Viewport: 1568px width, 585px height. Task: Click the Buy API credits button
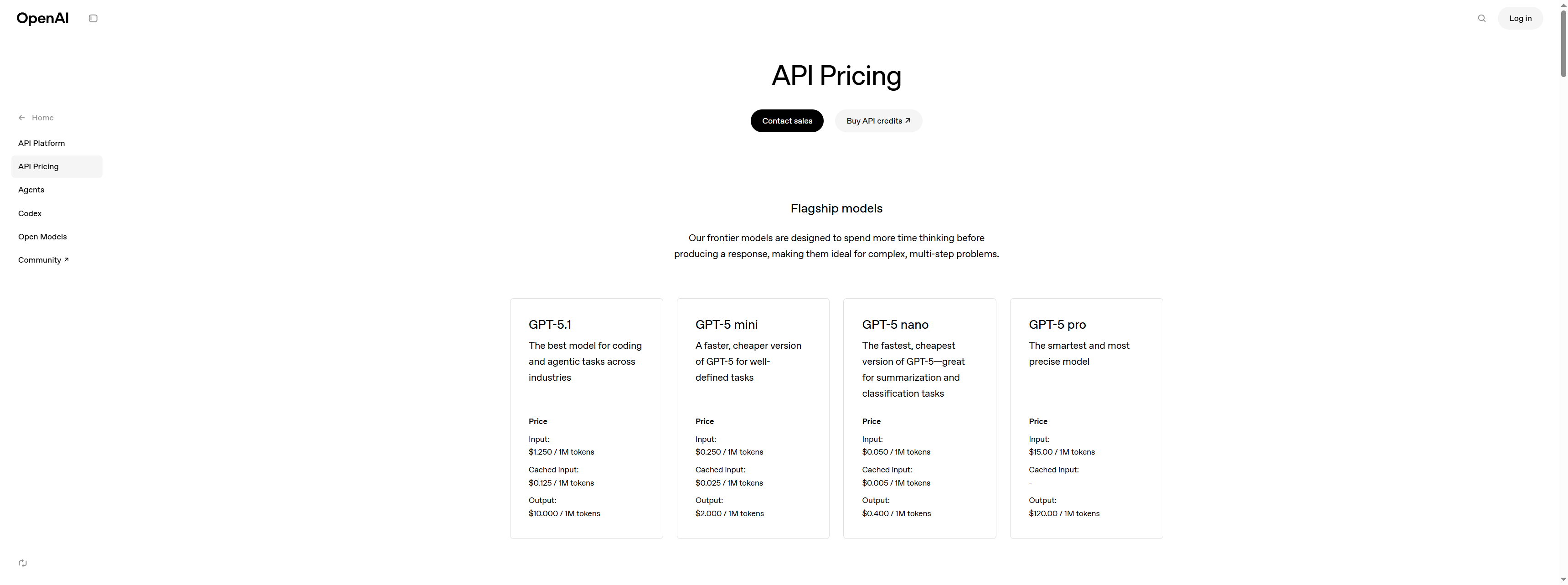point(878,120)
